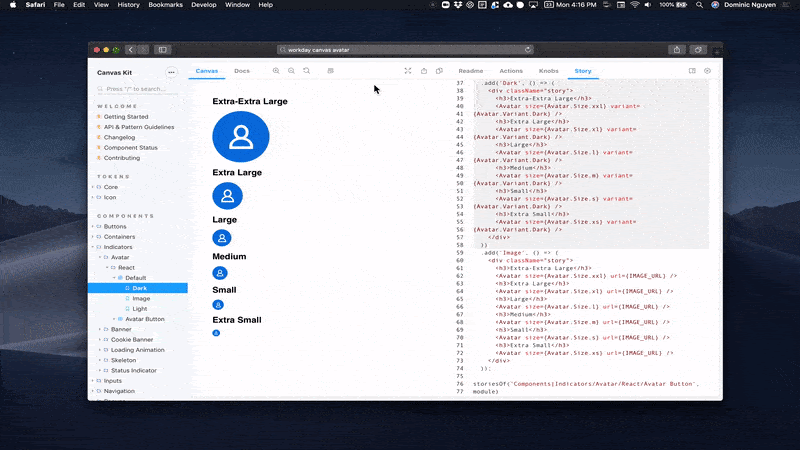The width and height of the screenshot is (800, 450).
Task: Click the copy canvas link icon
Action: point(439,71)
